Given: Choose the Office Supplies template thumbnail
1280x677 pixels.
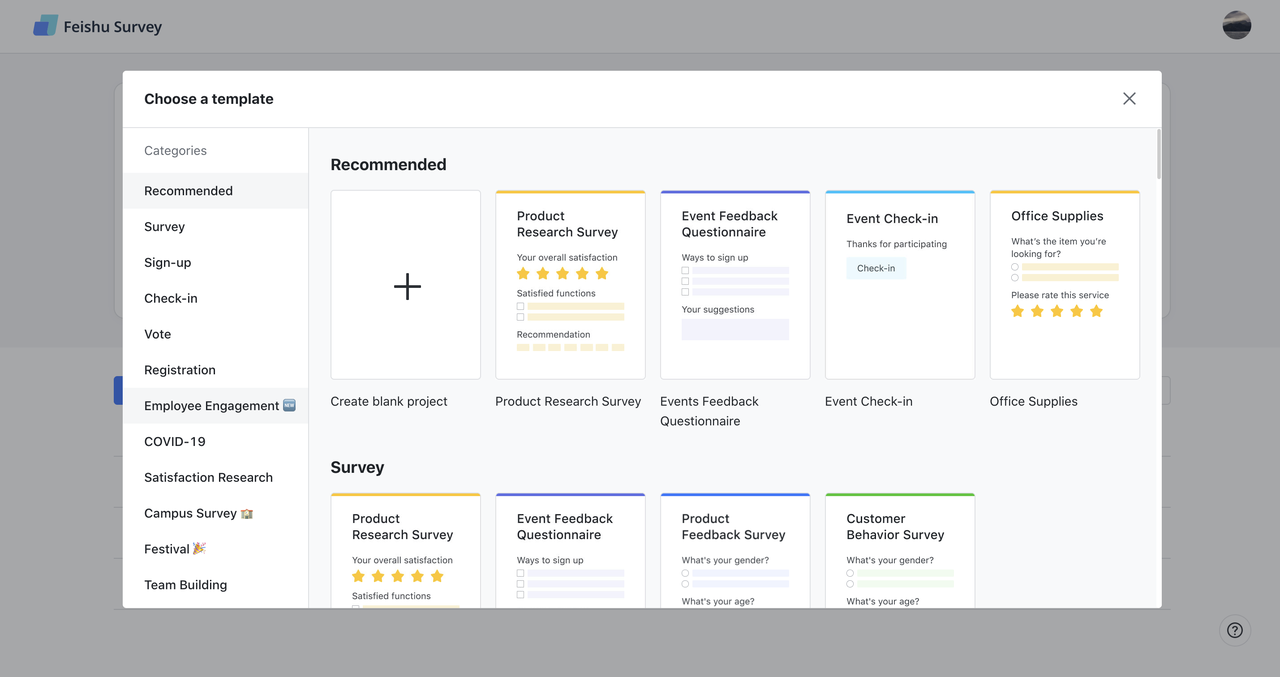Looking at the screenshot, I should point(1065,285).
